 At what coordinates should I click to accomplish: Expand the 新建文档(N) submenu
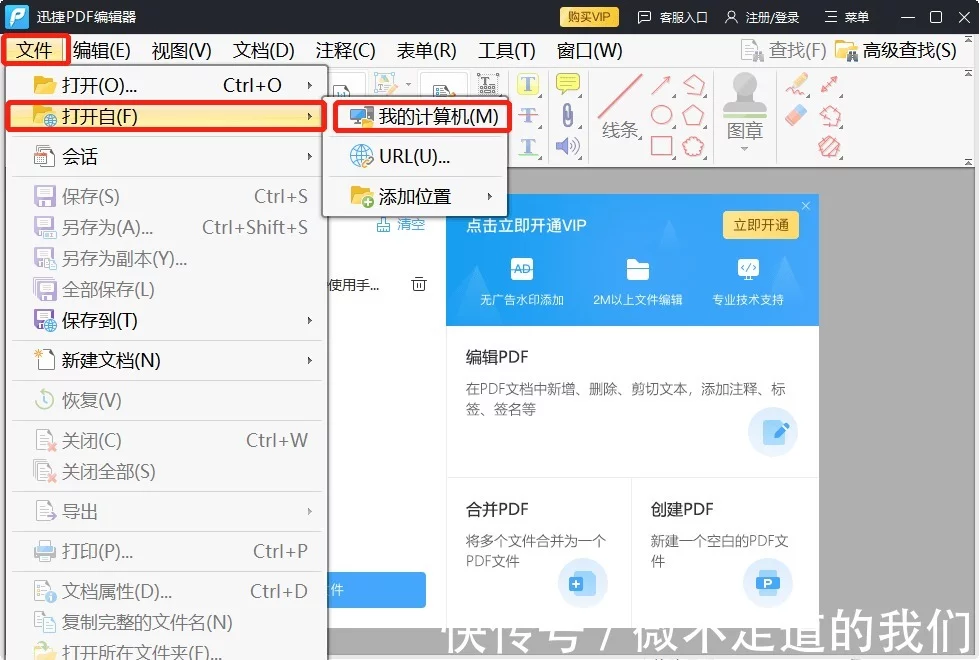[x=166, y=361]
